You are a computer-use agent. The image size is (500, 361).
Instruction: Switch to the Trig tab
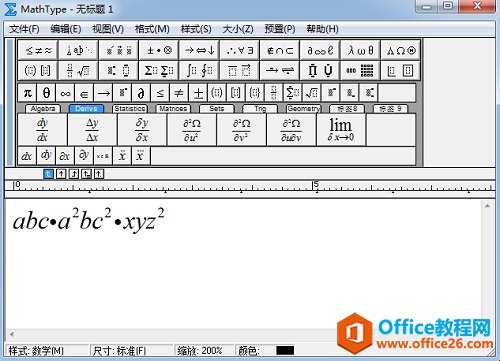coord(260,109)
